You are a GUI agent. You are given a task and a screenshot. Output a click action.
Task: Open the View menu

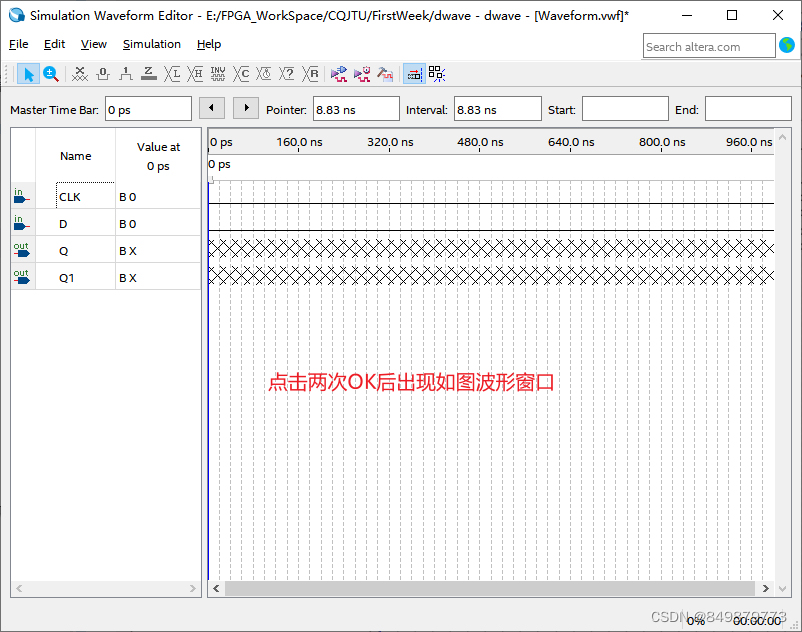coord(94,44)
